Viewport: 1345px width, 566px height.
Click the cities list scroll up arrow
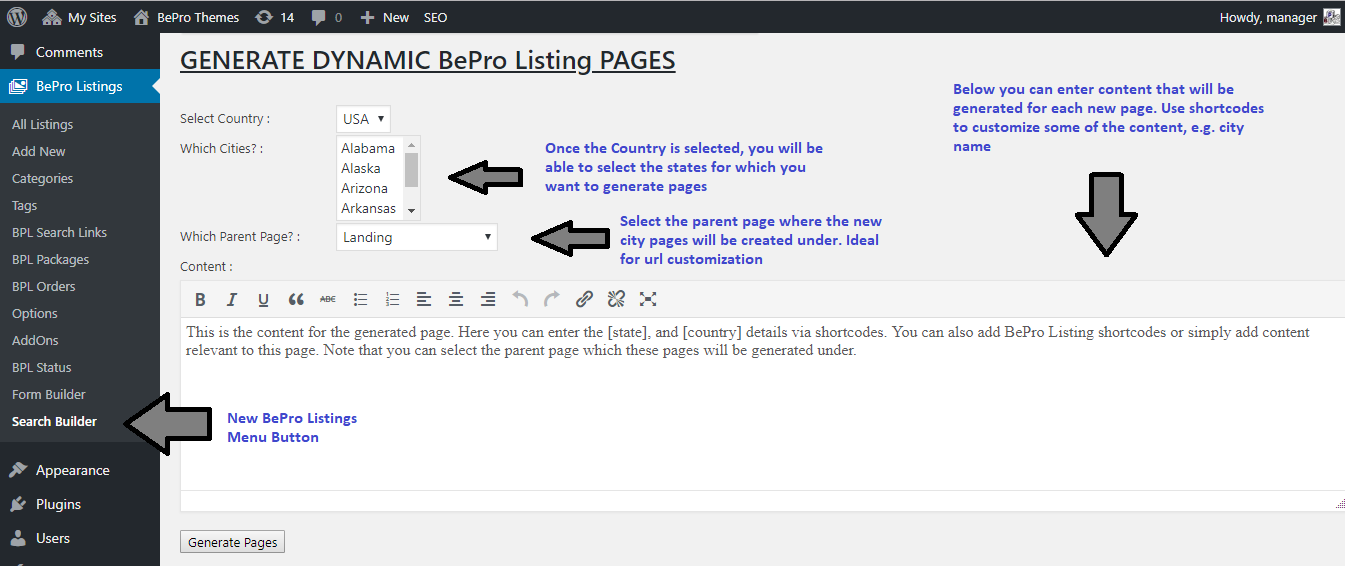tap(412, 144)
